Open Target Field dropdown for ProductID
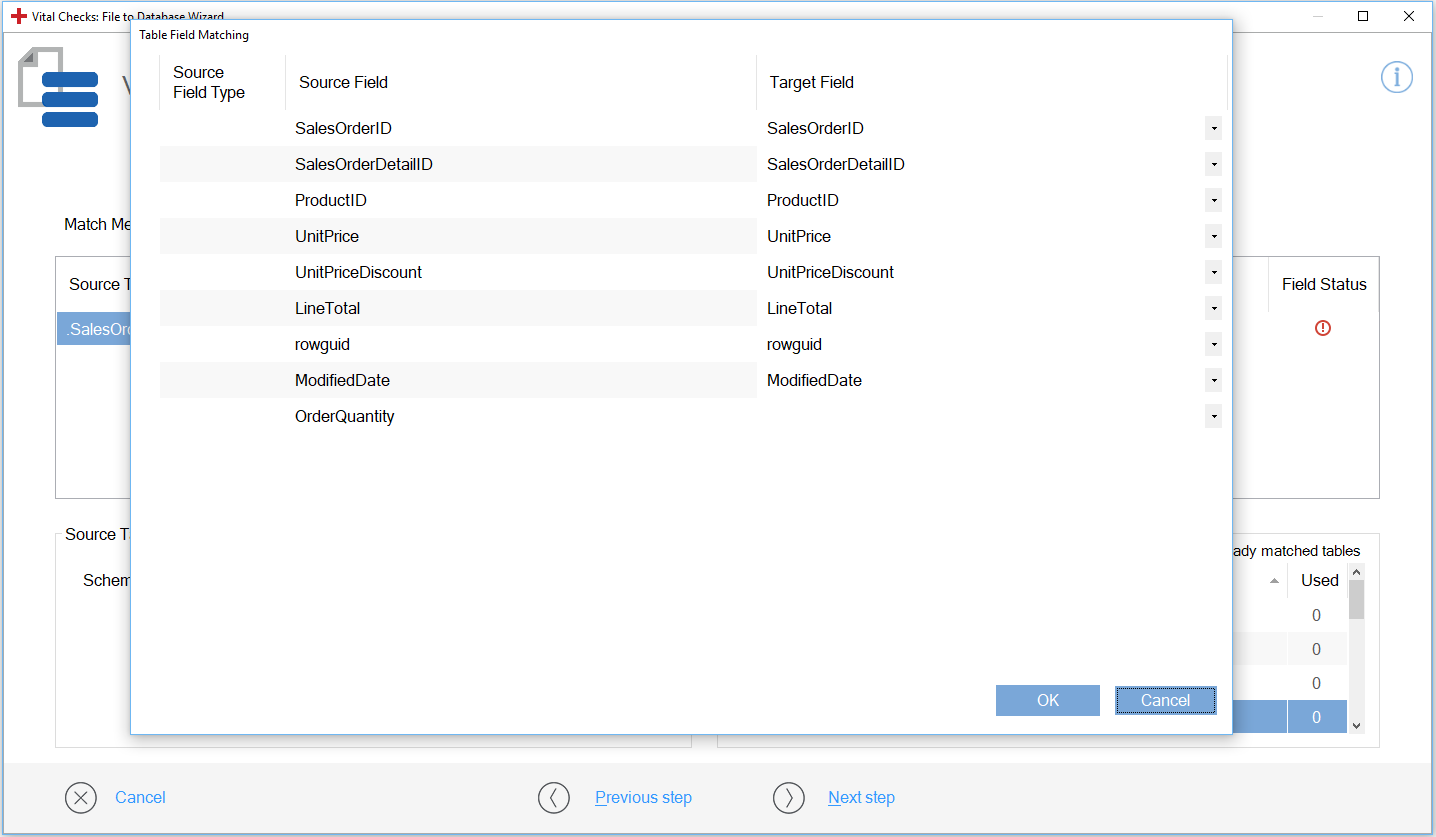This screenshot has height=837, width=1436. [1213, 200]
